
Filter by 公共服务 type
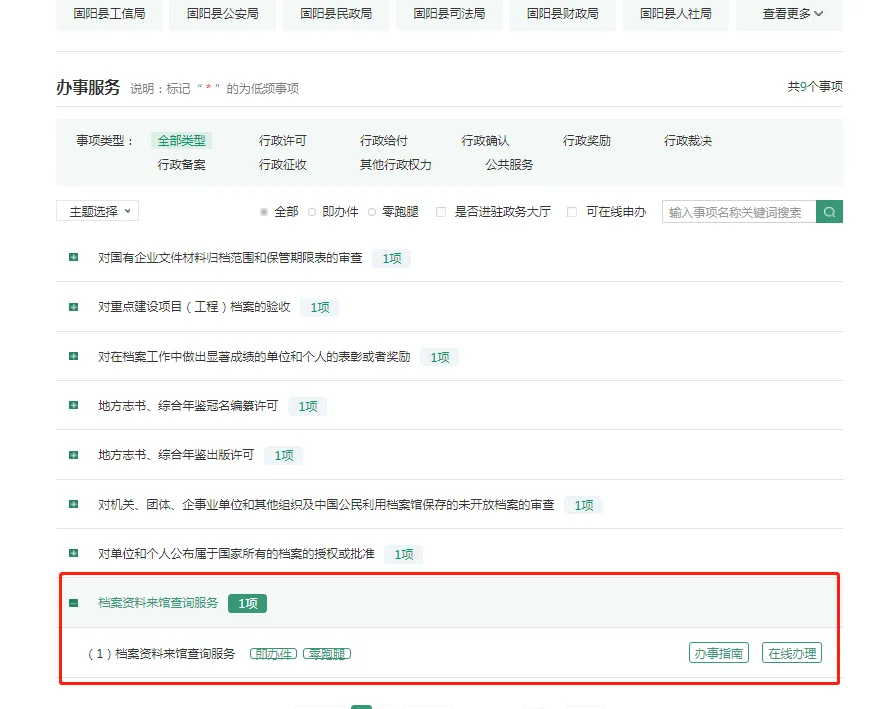pyautogui.click(x=510, y=164)
